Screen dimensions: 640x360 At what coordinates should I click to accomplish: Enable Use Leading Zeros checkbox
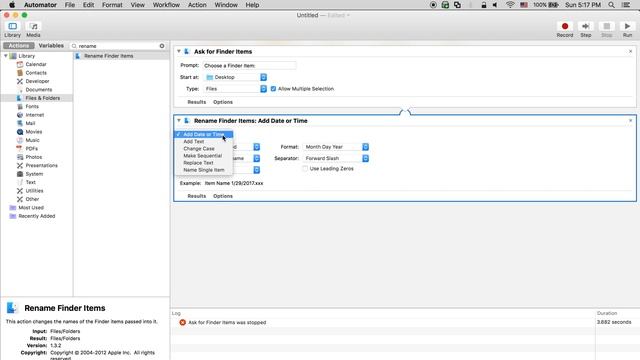(305, 169)
